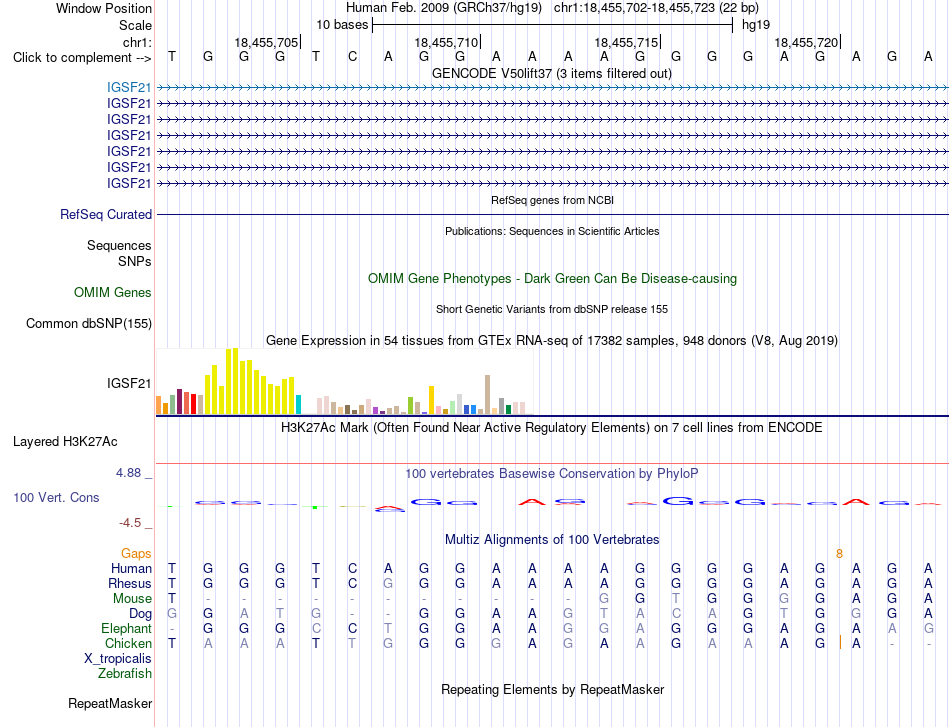
Task: Select the Rhesus alignment row label
Action: 130,583
